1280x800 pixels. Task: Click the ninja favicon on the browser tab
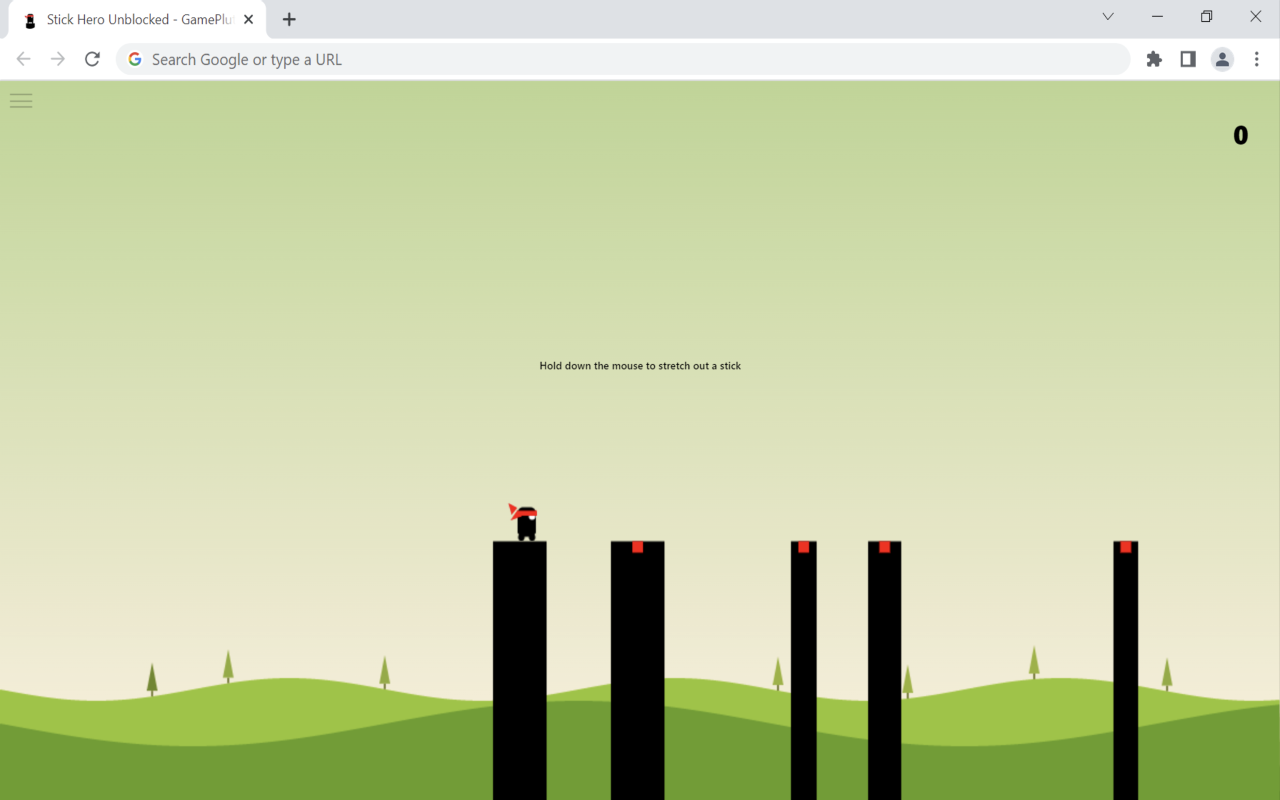28,18
